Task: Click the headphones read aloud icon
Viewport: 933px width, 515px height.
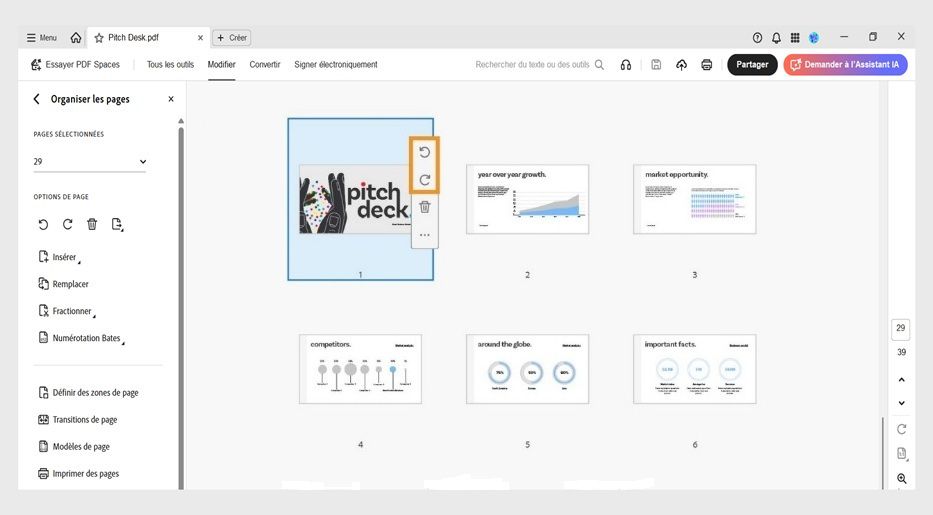Action: pos(626,65)
